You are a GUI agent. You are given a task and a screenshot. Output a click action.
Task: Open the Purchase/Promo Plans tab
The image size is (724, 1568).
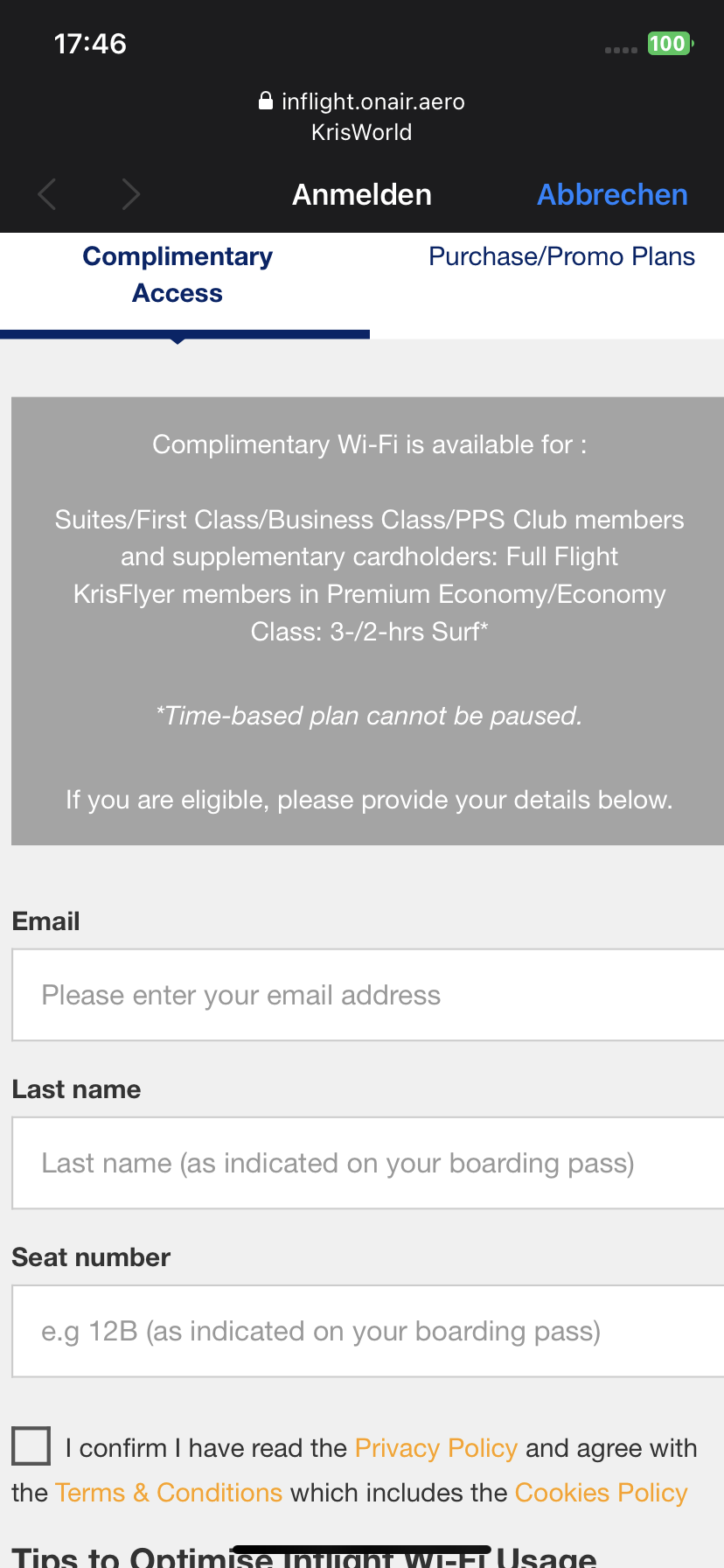[561, 257]
